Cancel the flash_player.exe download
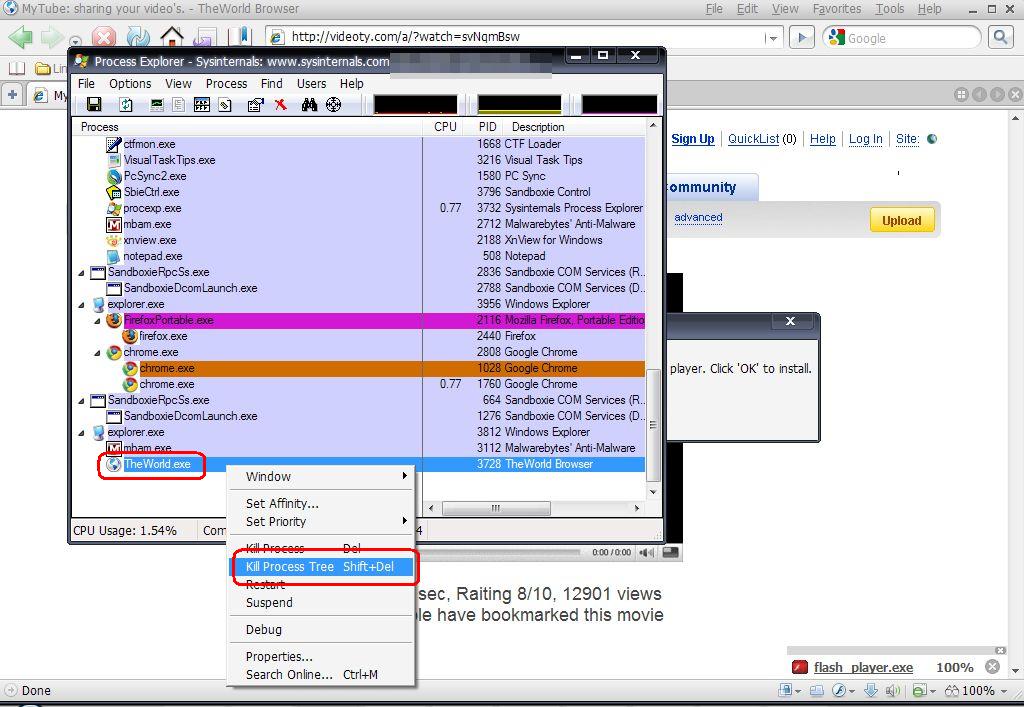This screenshot has height=707, width=1024. point(992,667)
